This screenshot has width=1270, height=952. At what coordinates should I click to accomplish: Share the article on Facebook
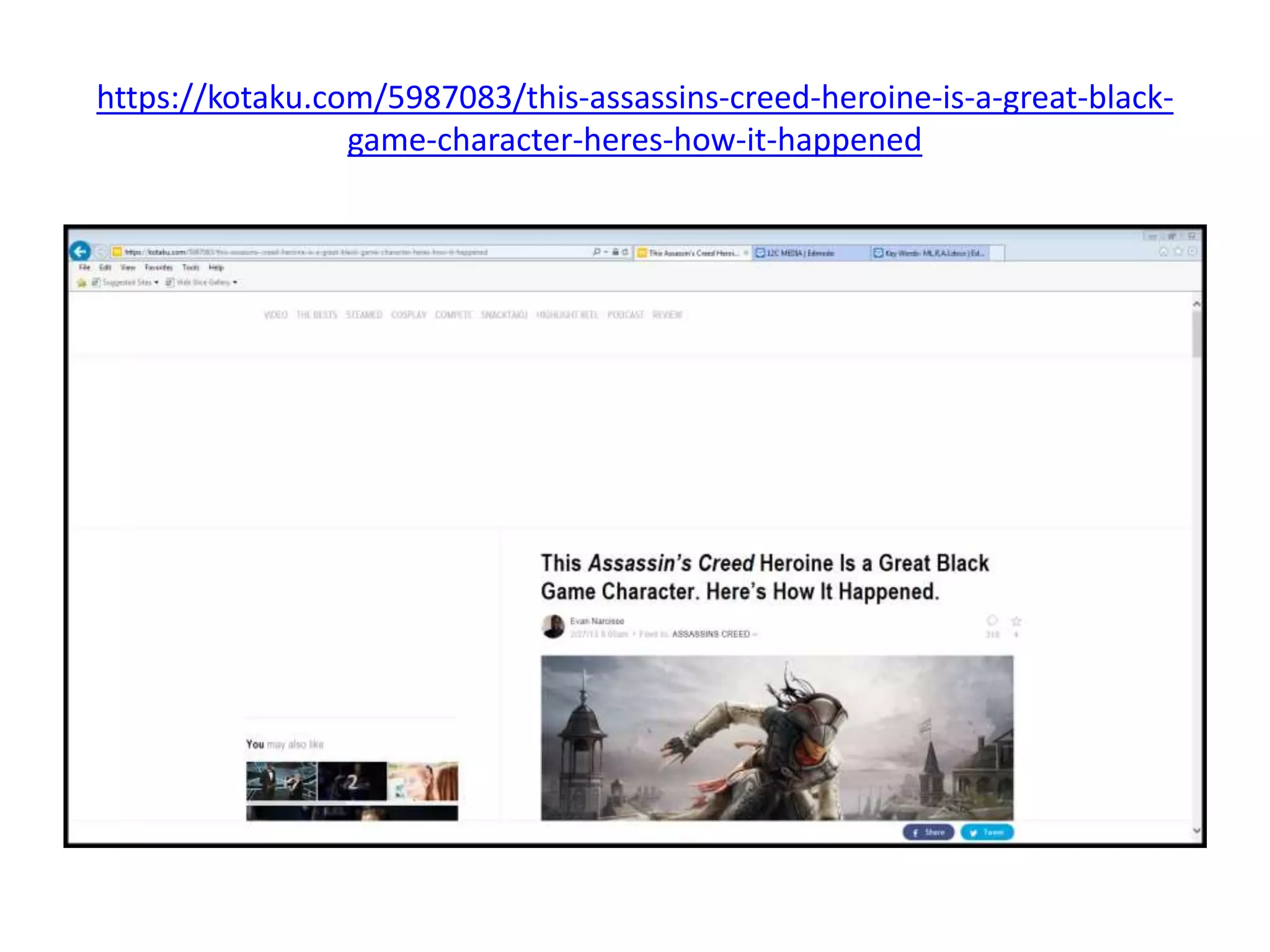coord(928,832)
